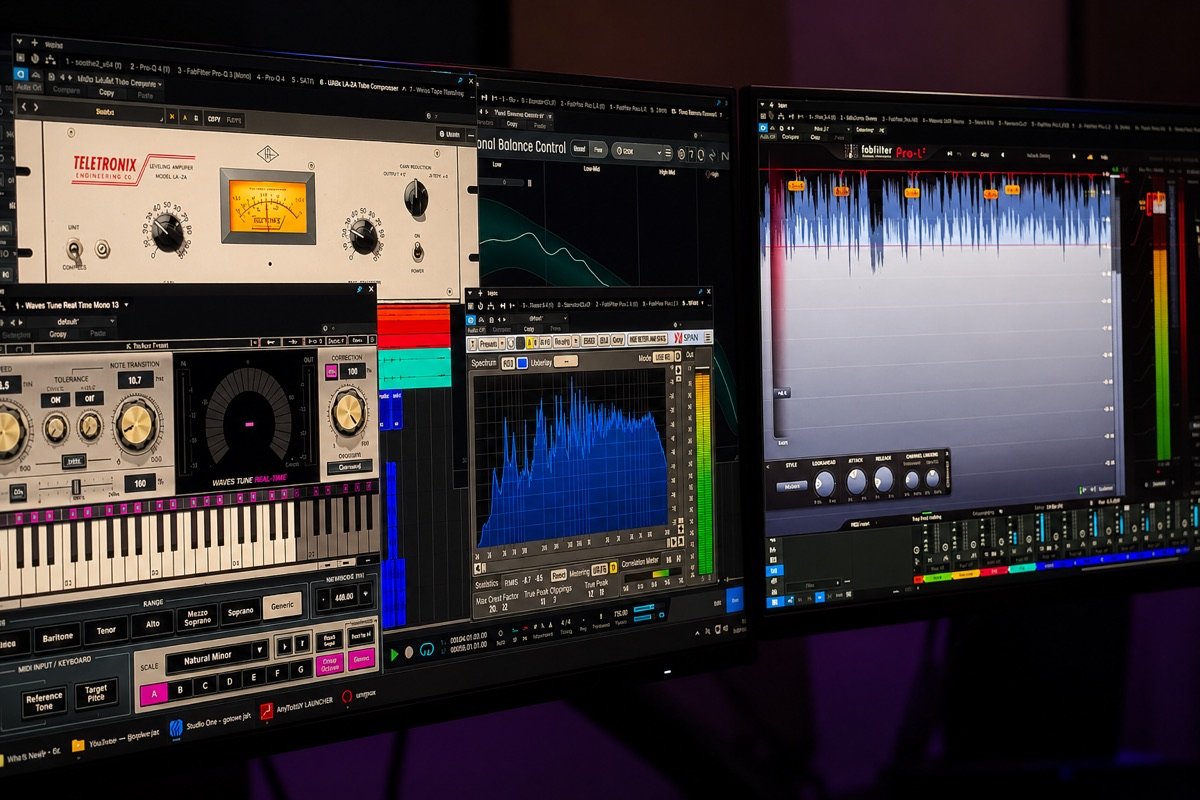This screenshot has width=1200, height=800.
Task: Click the down arrow beside 440.00 reference
Action: click(368, 593)
